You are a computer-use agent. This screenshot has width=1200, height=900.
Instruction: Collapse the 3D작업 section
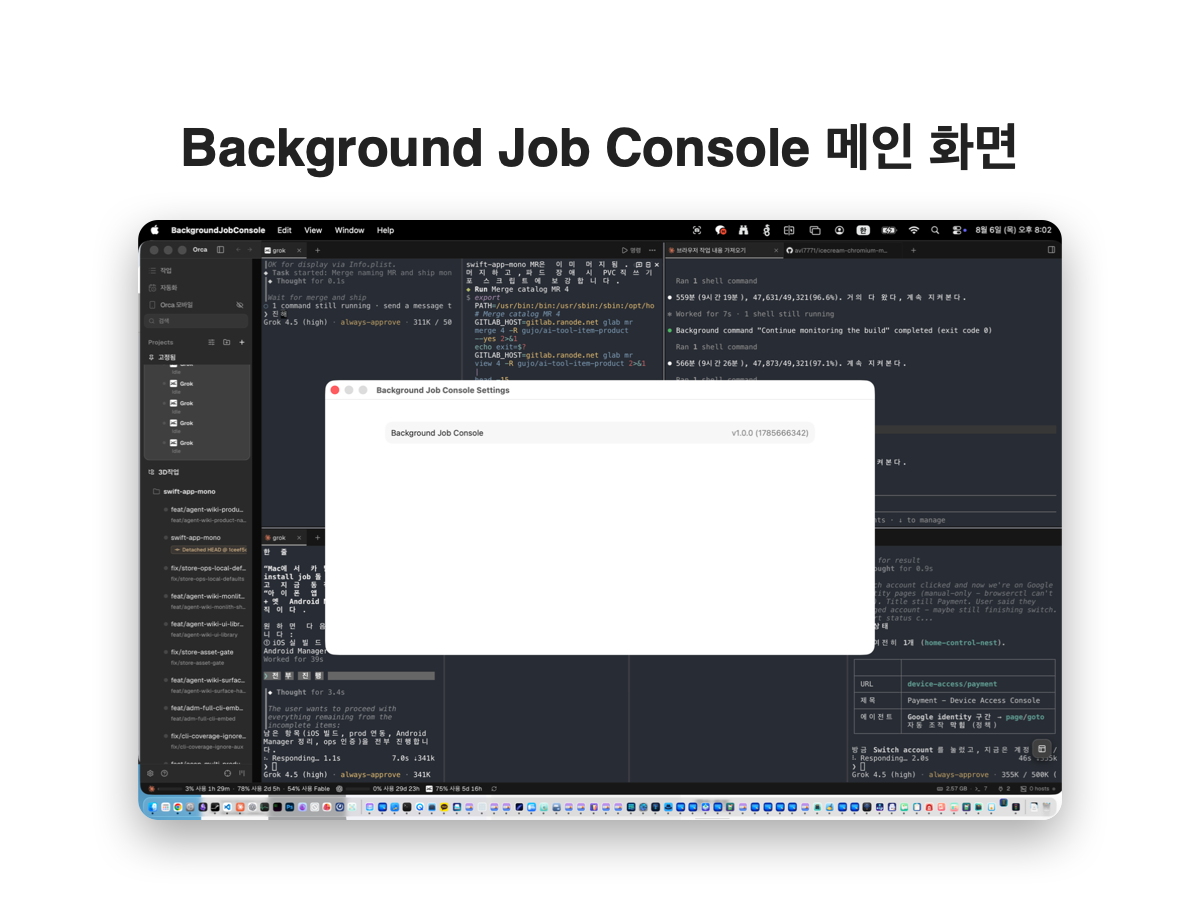pos(164,471)
